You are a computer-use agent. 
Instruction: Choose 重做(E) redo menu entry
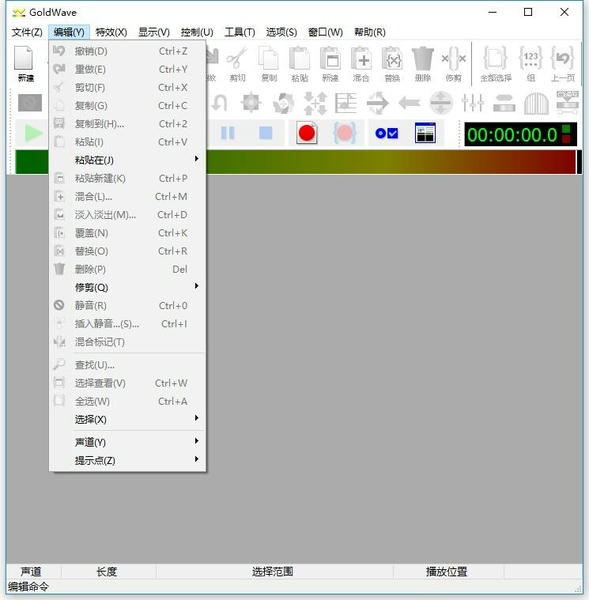(x=127, y=69)
